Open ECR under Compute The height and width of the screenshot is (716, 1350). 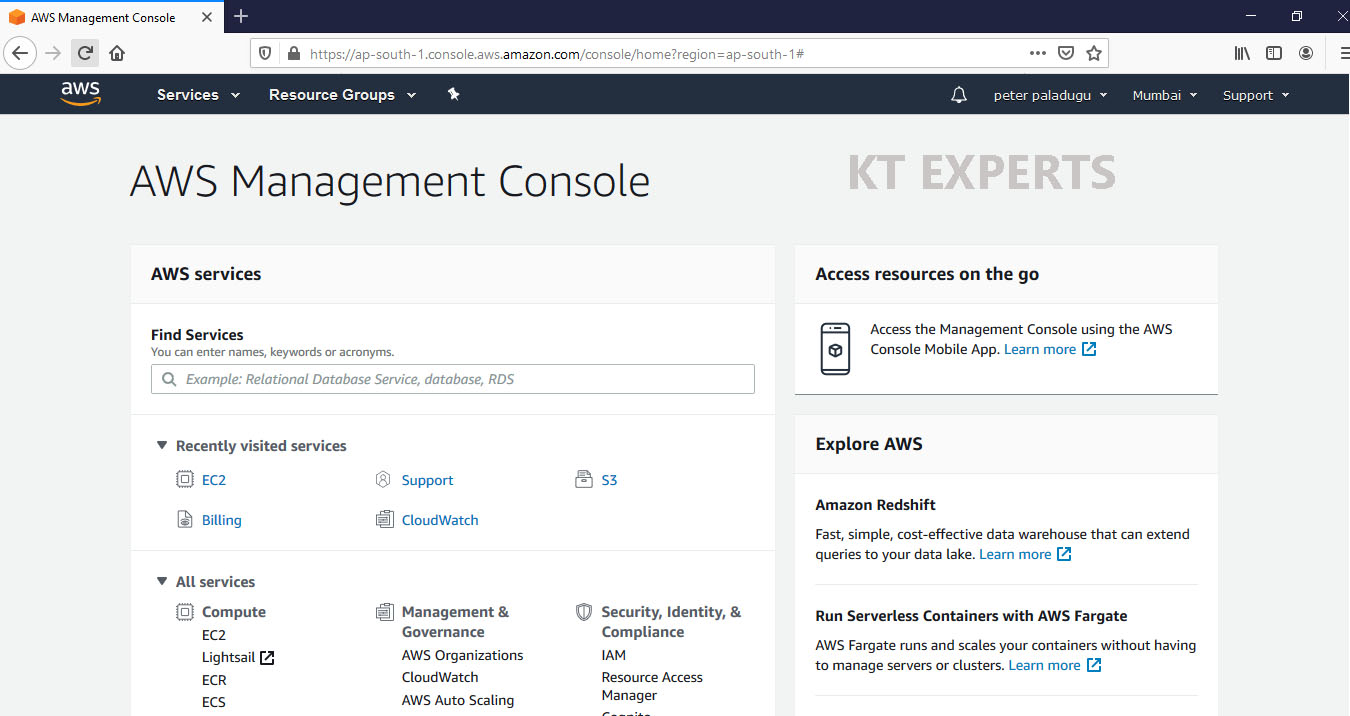point(214,680)
